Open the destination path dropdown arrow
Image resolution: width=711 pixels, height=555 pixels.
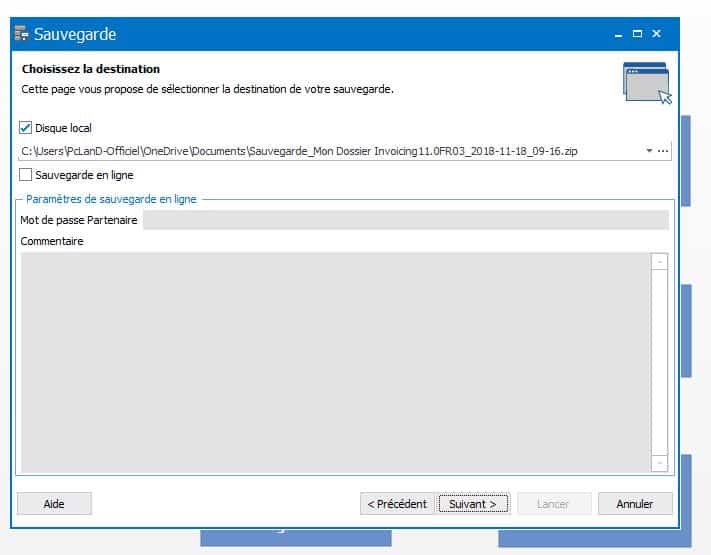pos(649,151)
